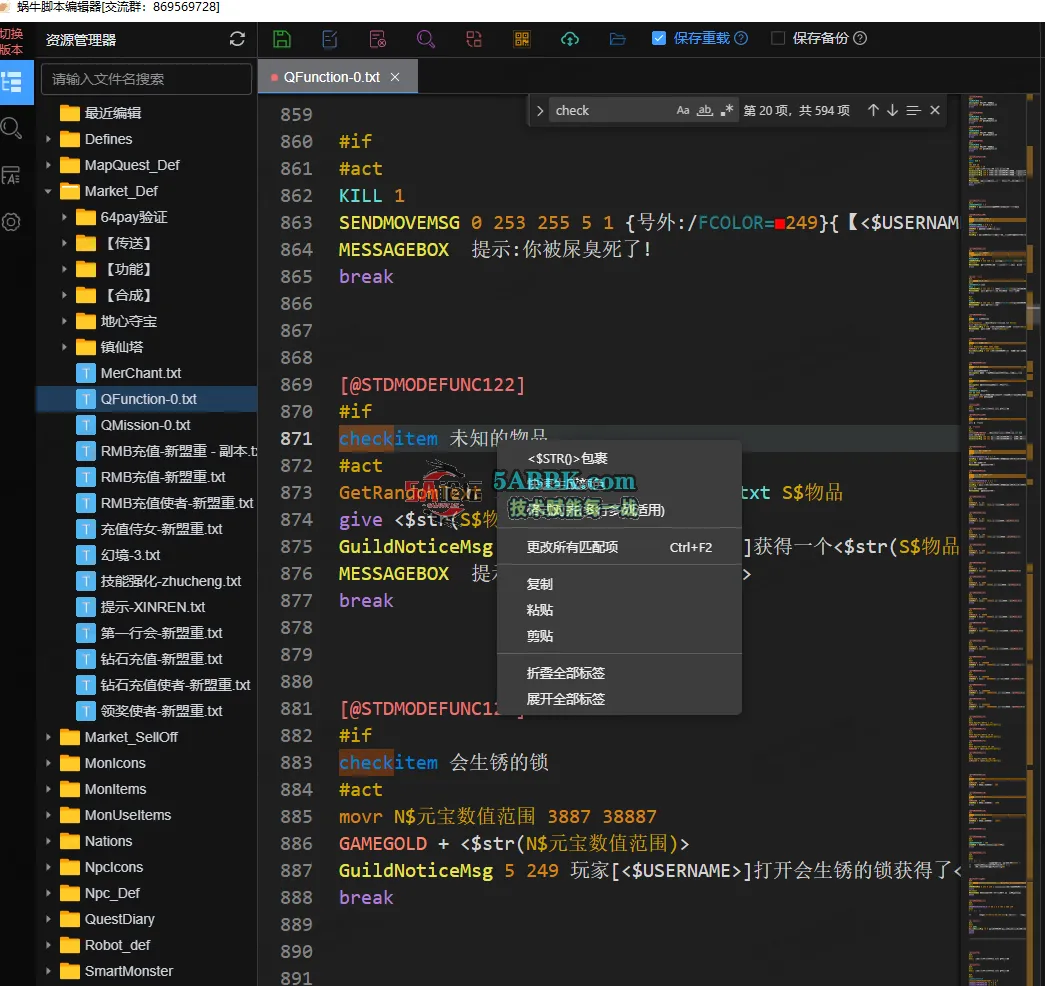Choose 复制 from the context menu
1045x986 pixels.
619,584
